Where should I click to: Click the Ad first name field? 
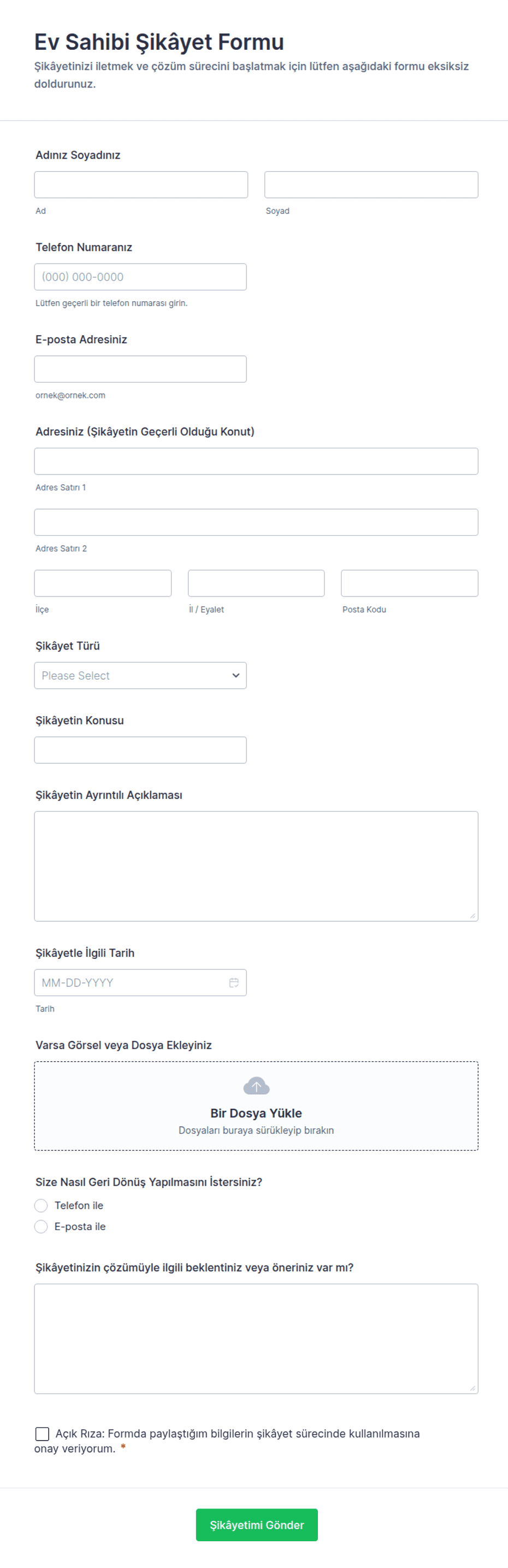[141, 184]
